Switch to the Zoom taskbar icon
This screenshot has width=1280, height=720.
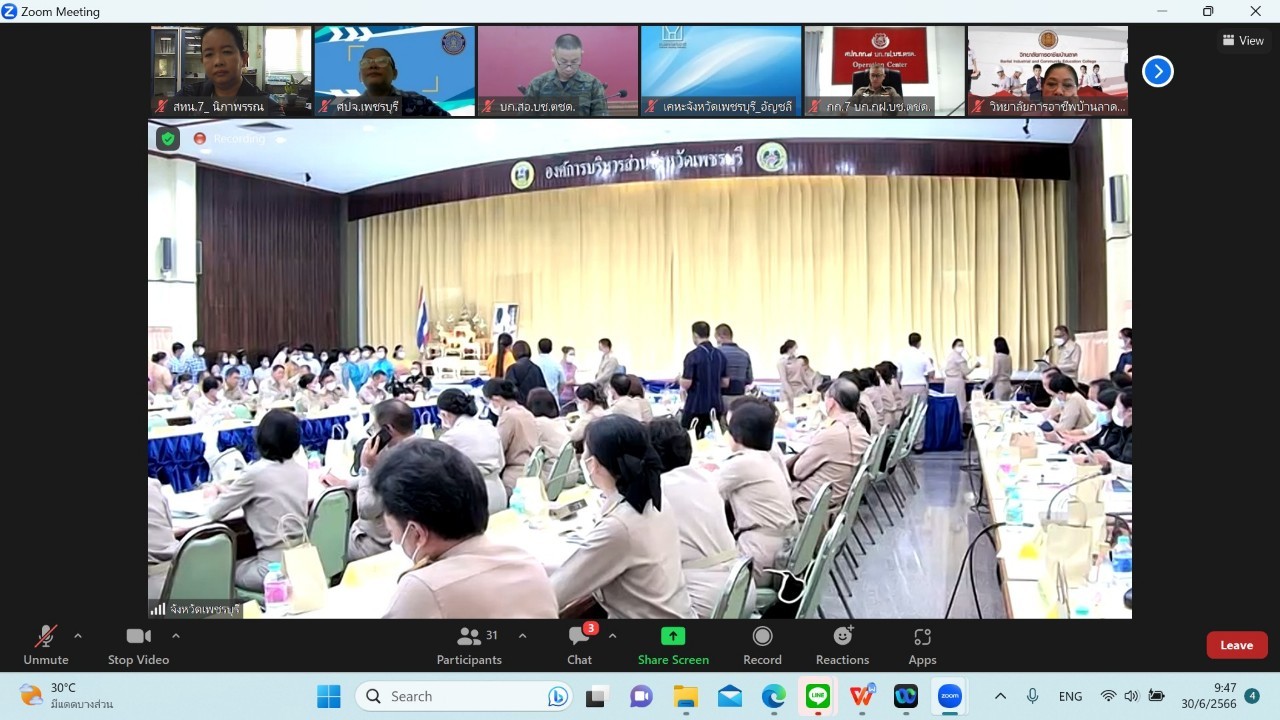point(950,696)
